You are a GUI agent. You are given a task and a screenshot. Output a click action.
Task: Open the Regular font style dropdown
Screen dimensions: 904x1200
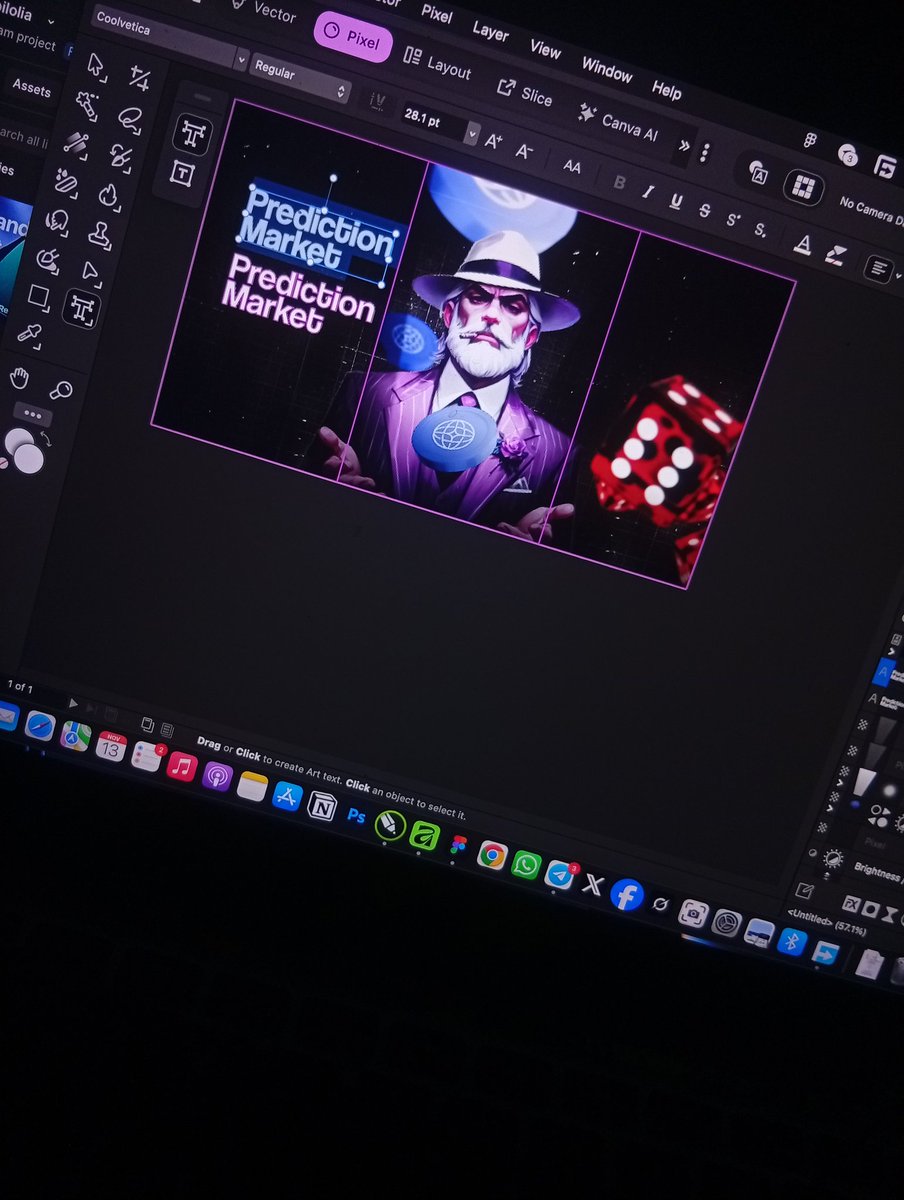click(x=300, y=79)
